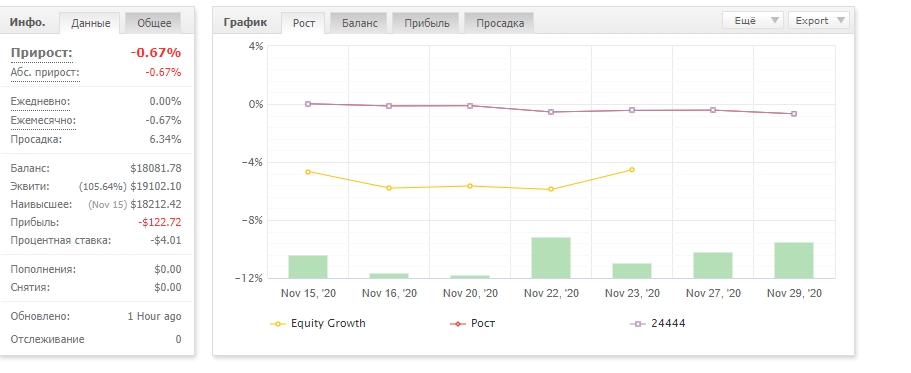Click the Ежедневно label link
Screen dimensions: 911x373
[x=40, y=101]
